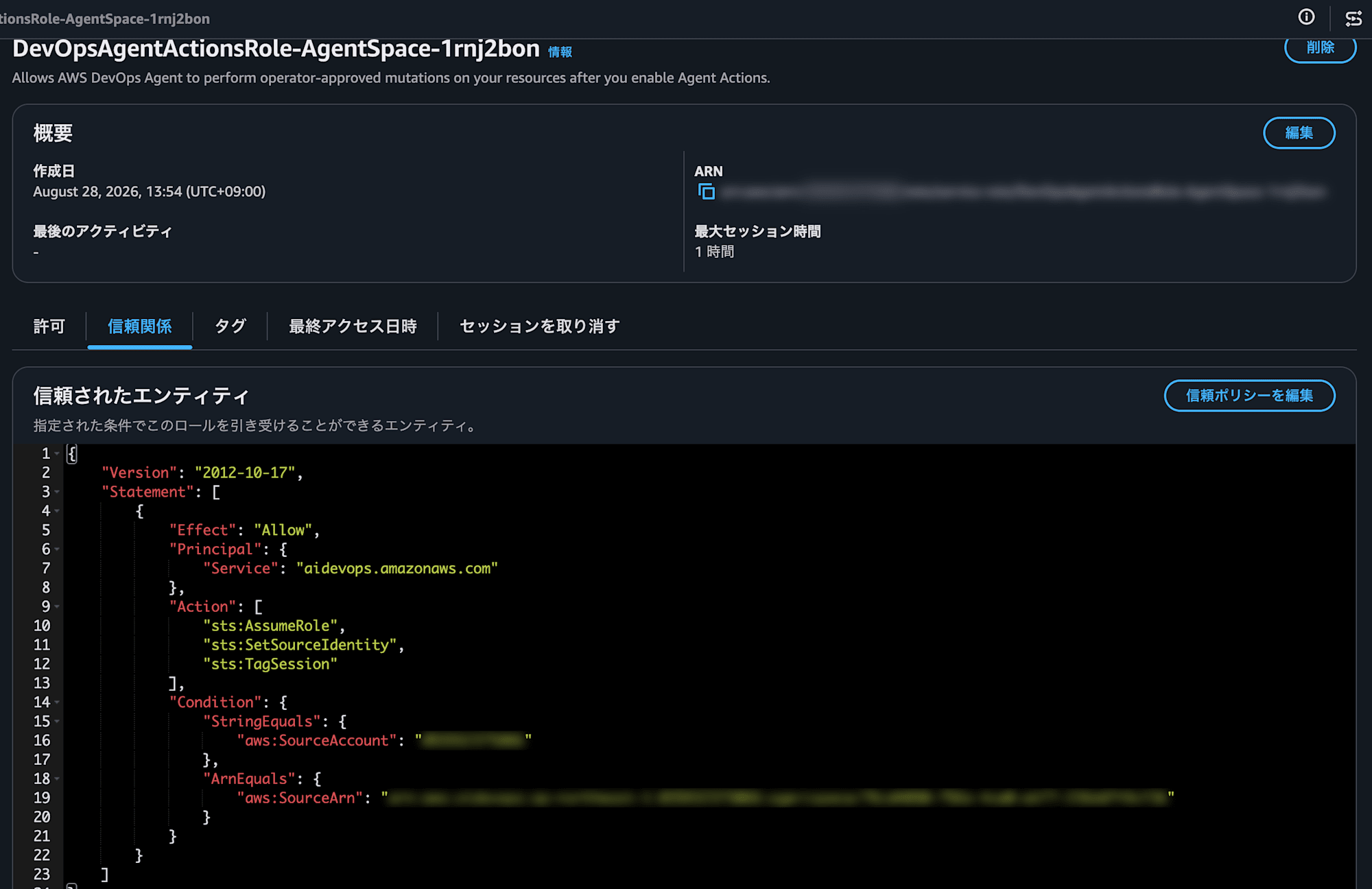This screenshot has height=889, width=1372.
Task: Click the "aidevops.amazonaws.com" service value
Action: click(397, 569)
